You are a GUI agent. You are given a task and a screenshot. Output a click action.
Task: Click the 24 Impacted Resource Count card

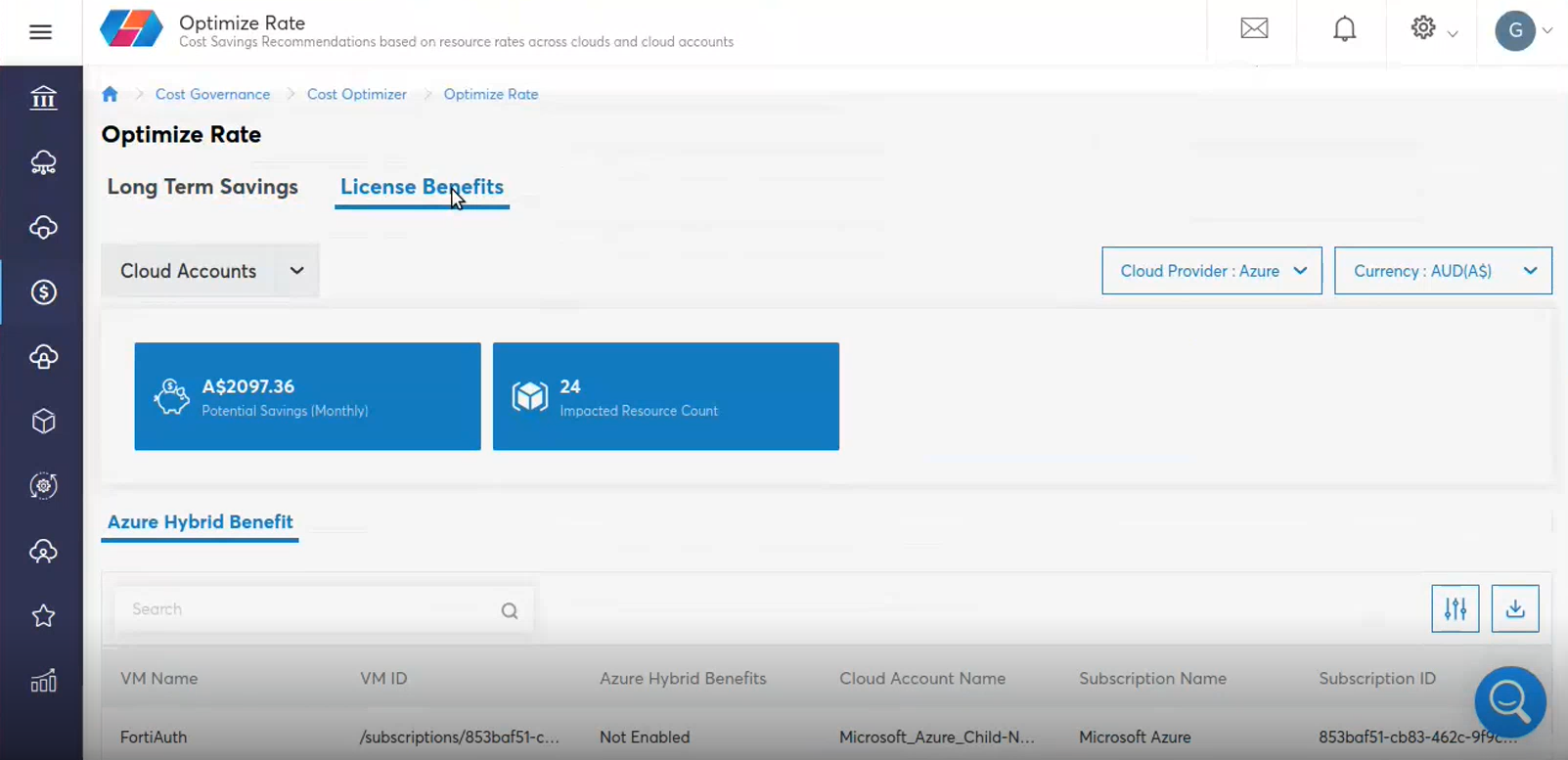point(666,396)
